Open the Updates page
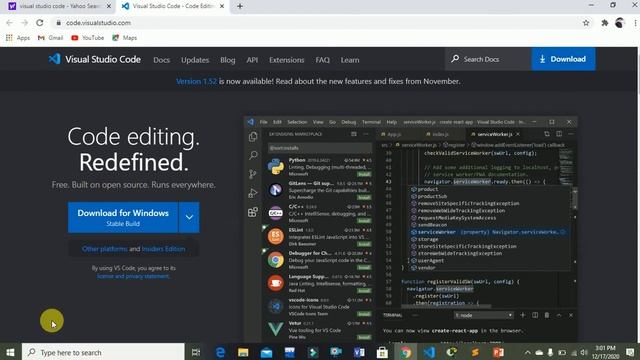This screenshot has height=360, width=640. click(x=195, y=60)
